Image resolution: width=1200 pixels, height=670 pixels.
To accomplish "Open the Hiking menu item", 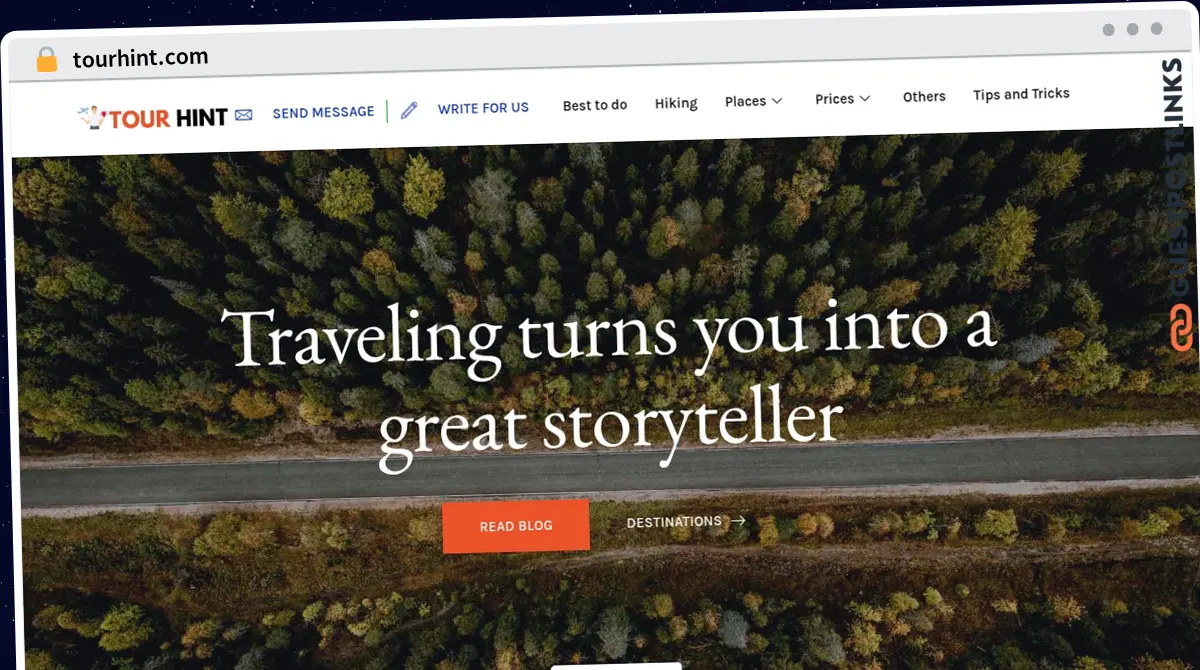I will 676,103.
